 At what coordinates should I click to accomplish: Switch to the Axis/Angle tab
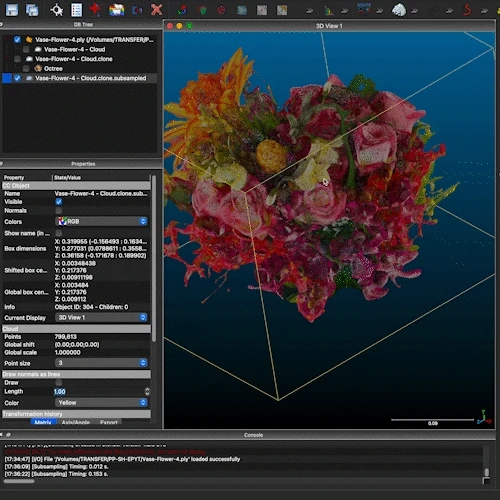pyautogui.click(x=76, y=422)
